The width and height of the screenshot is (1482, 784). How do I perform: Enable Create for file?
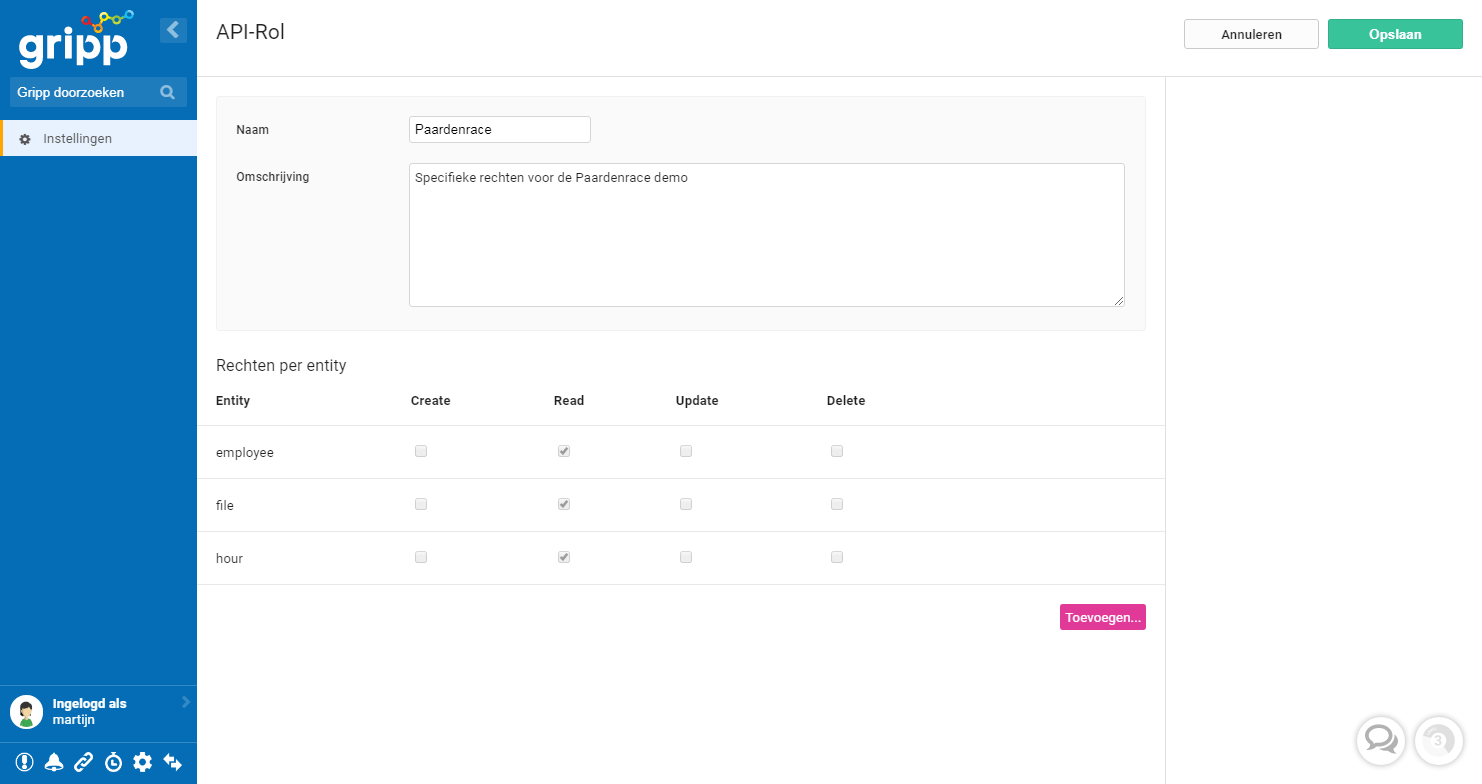(421, 504)
